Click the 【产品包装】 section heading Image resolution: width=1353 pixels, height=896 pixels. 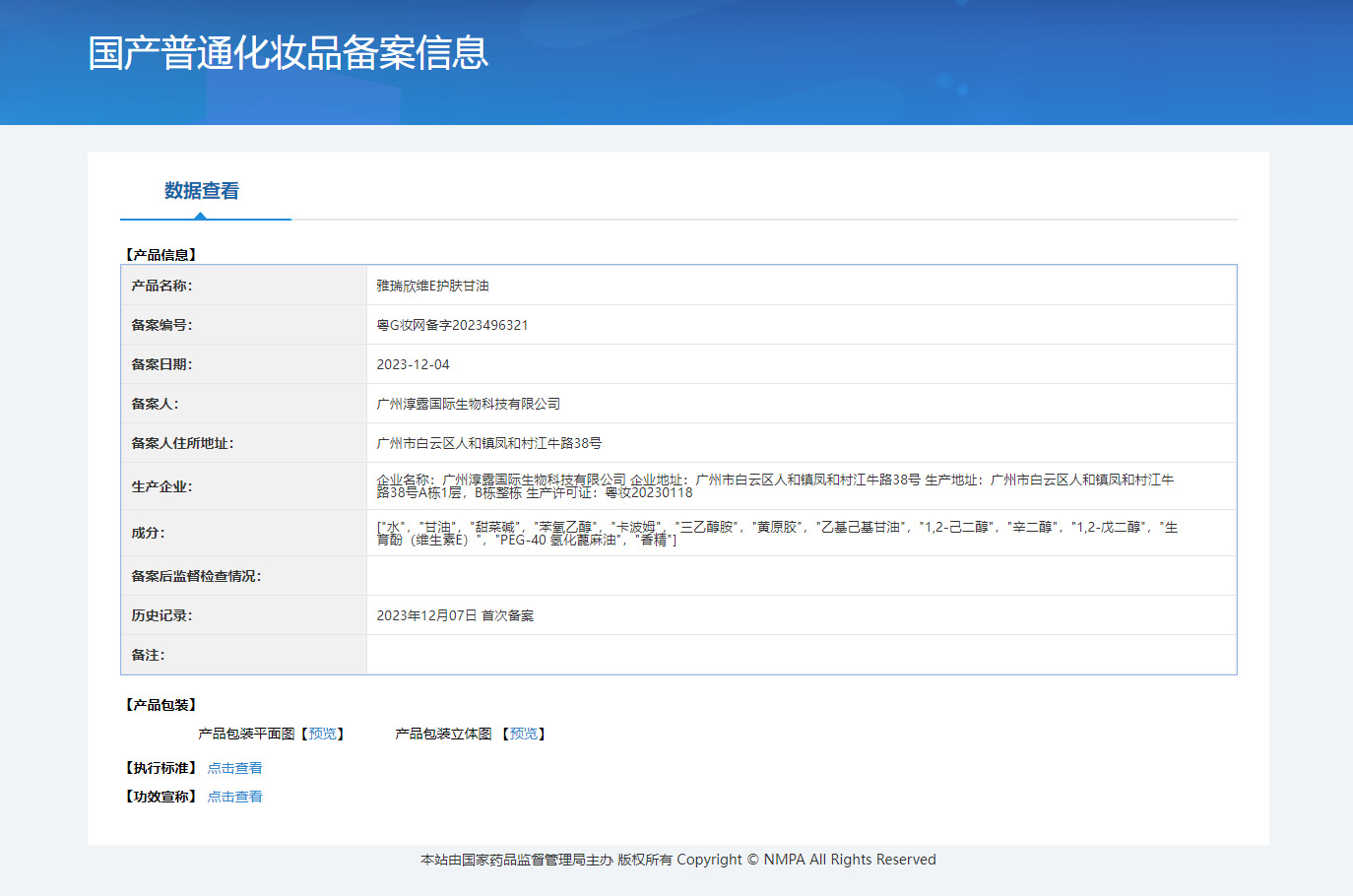[161, 705]
